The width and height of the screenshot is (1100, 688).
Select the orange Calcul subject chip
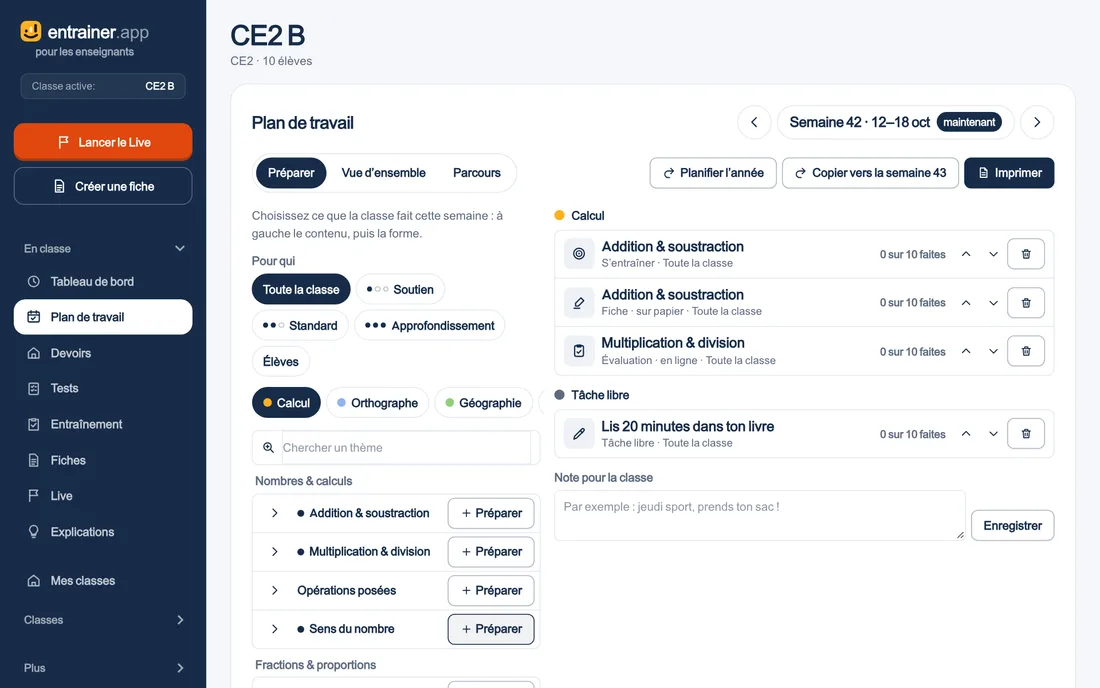click(286, 403)
